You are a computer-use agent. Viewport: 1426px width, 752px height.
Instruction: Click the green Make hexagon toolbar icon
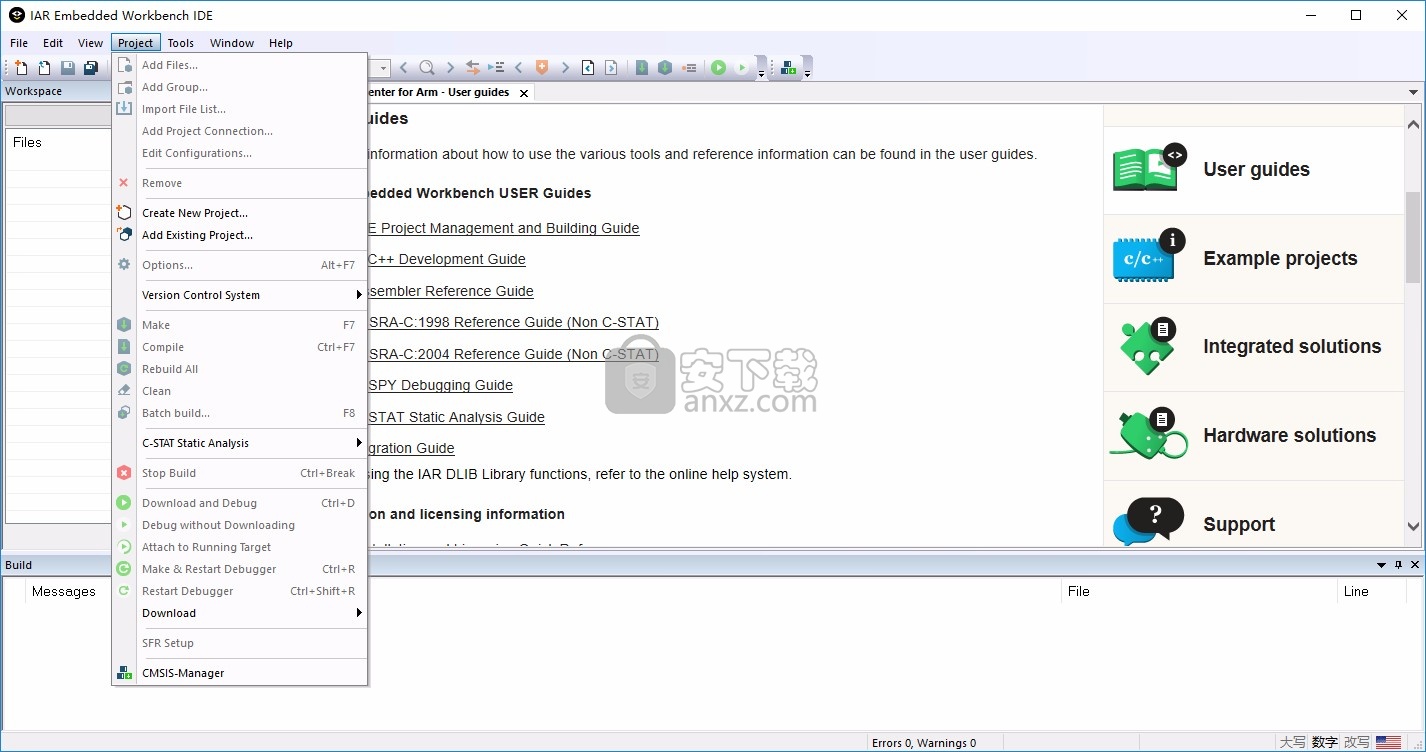665,68
